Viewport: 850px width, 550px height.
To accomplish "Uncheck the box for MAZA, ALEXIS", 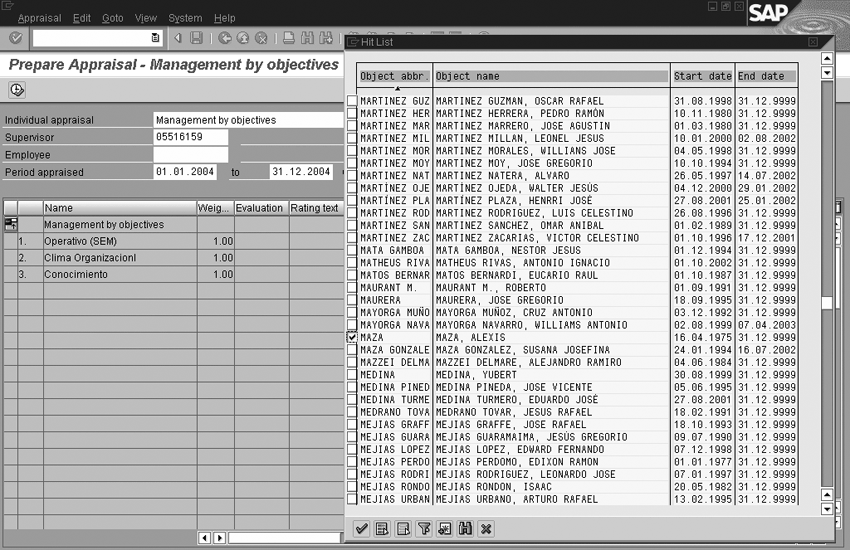I will tap(352, 337).
